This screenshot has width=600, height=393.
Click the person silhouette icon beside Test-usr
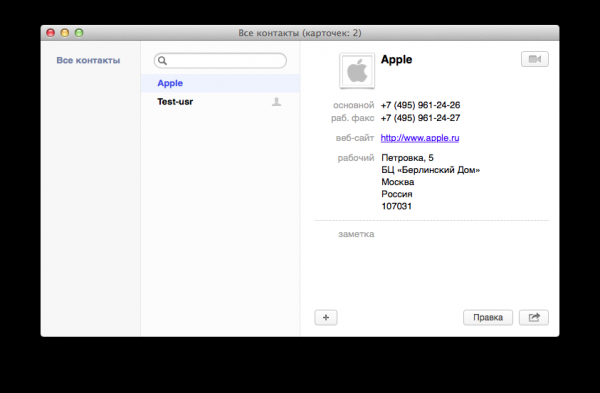[276, 102]
